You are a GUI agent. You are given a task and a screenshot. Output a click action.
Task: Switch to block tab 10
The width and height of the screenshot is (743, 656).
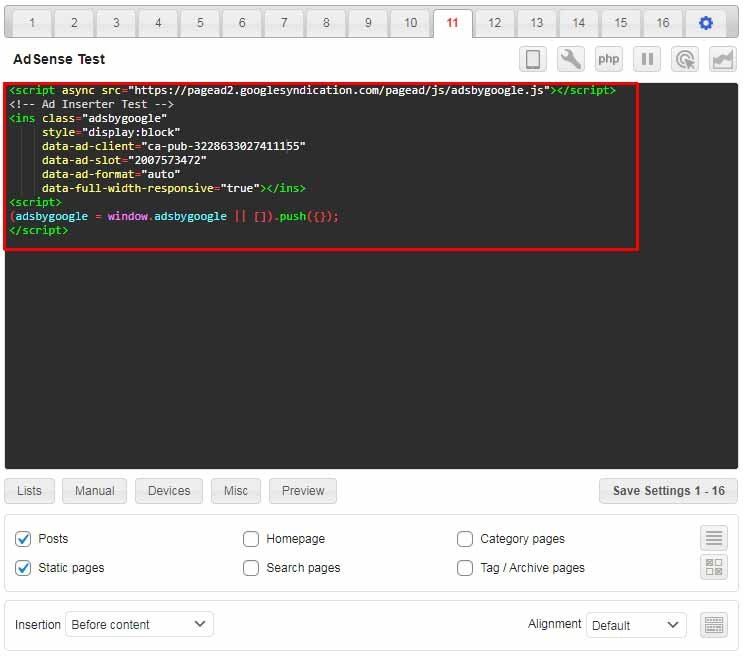tap(410, 23)
